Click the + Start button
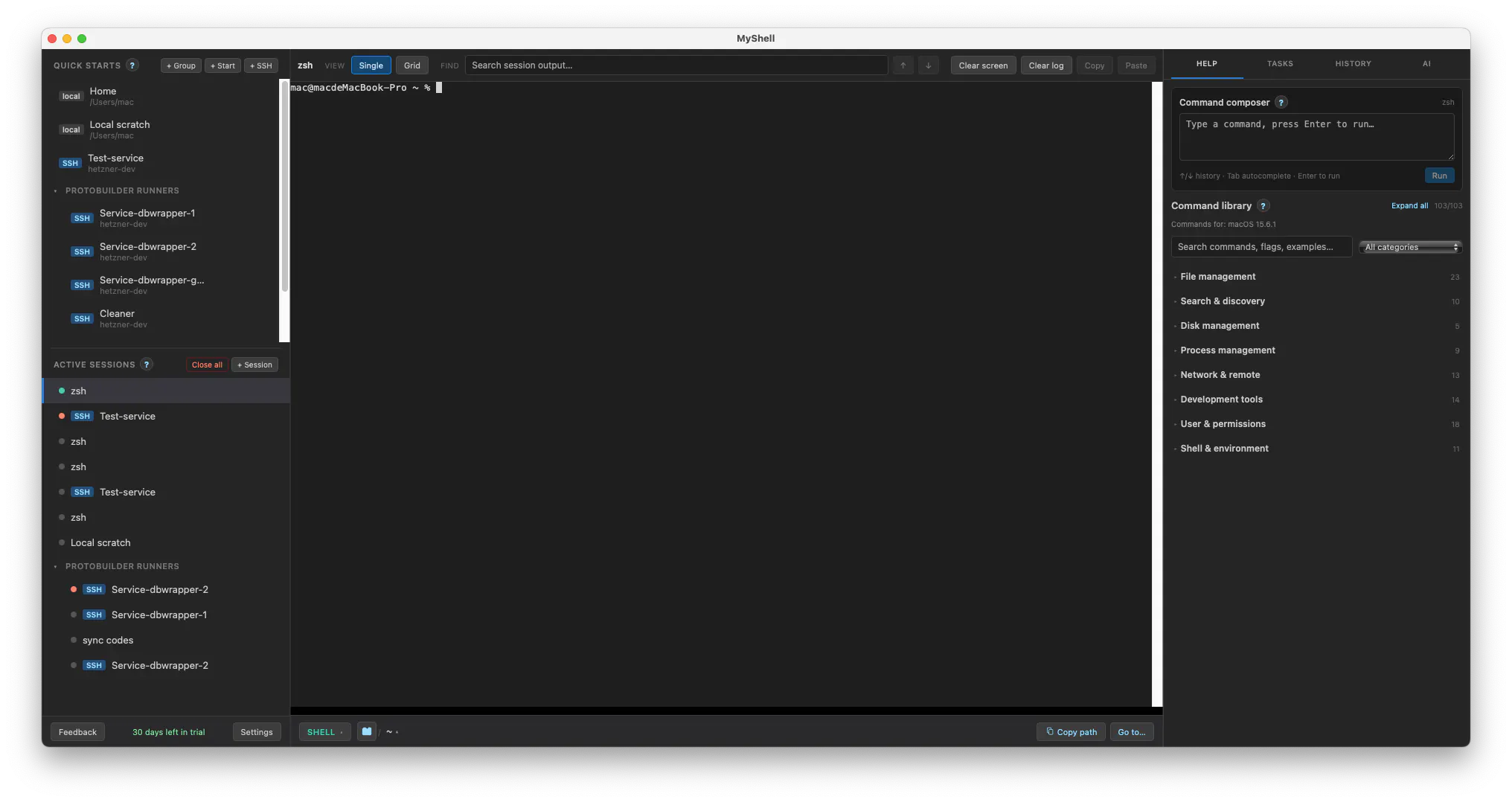This screenshot has width=1512, height=802. coord(222,65)
